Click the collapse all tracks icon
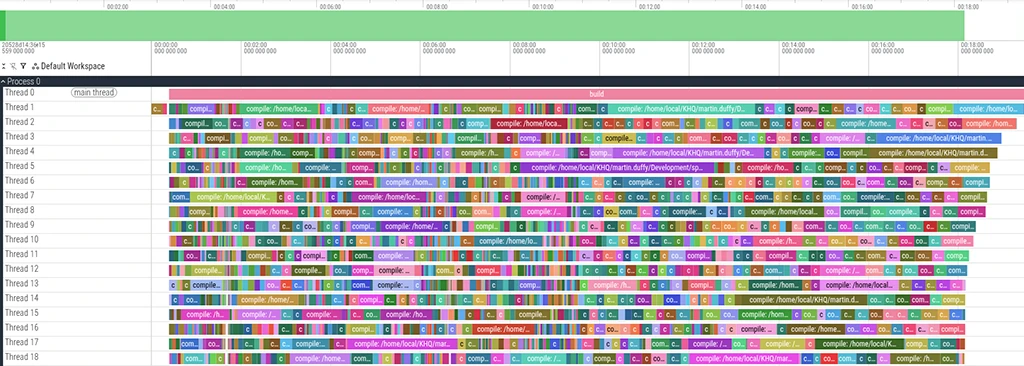Viewport: 1024px width, 366px height. click(x=4, y=66)
